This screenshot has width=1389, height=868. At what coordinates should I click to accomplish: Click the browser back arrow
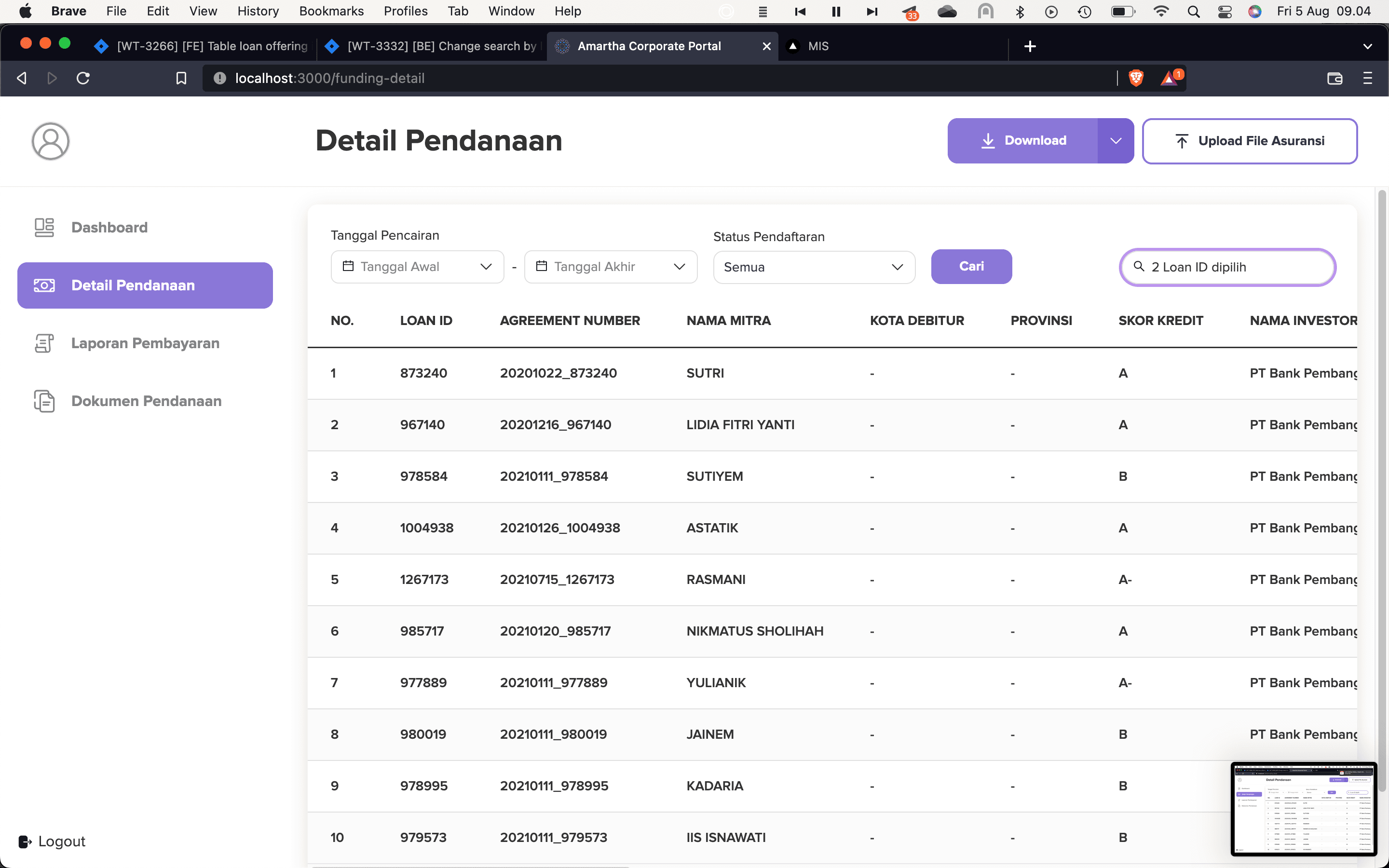[22, 78]
